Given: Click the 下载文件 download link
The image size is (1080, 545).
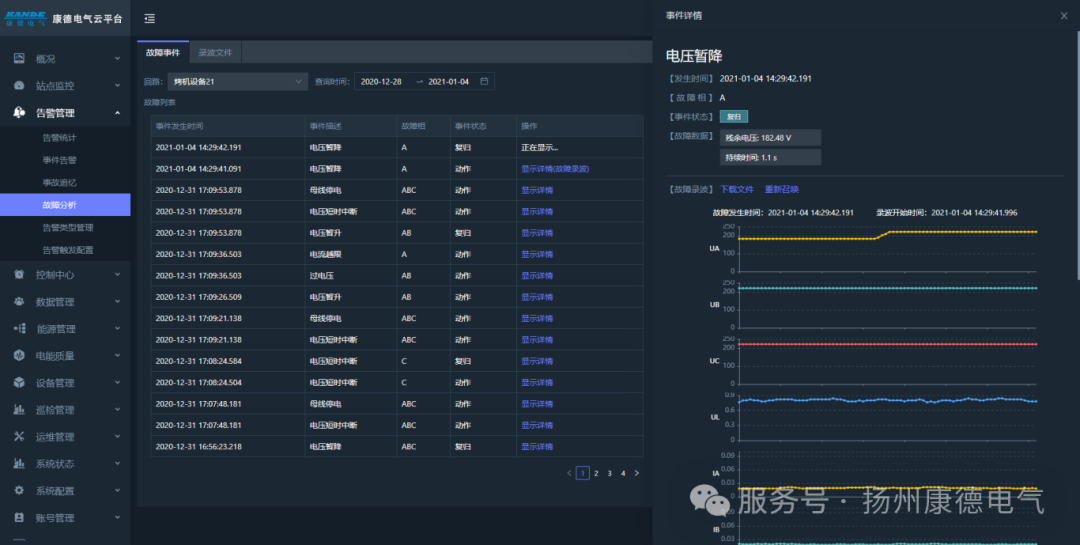Looking at the screenshot, I should coord(736,189).
